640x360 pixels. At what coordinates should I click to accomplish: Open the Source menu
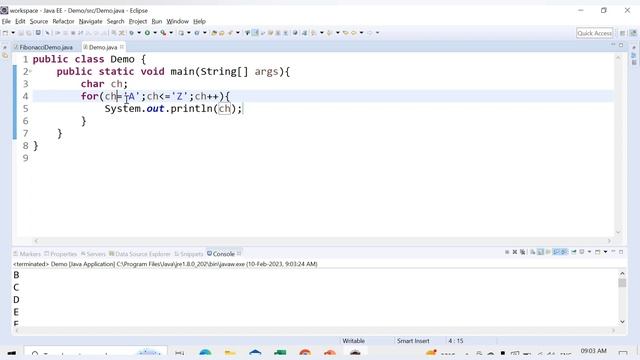tap(39, 21)
